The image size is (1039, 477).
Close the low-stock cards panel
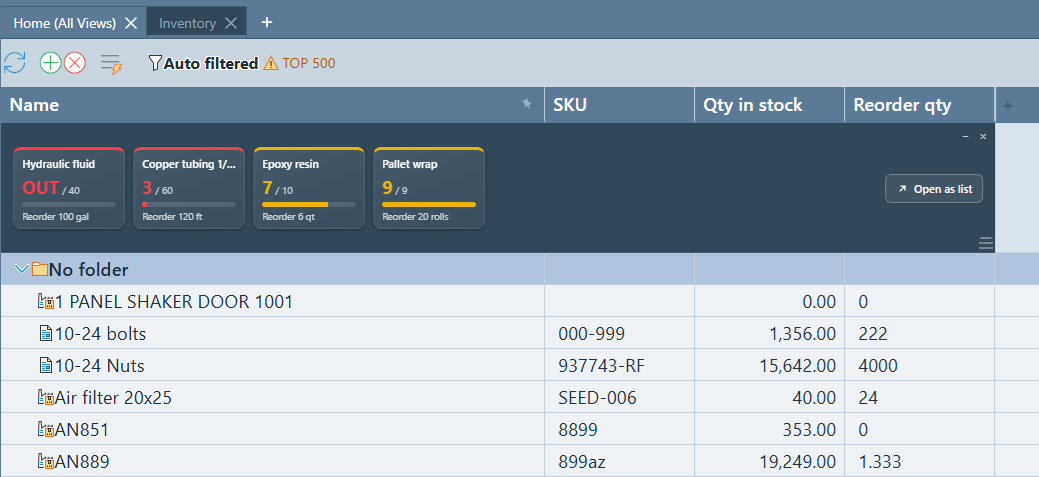tap(983, 136)
